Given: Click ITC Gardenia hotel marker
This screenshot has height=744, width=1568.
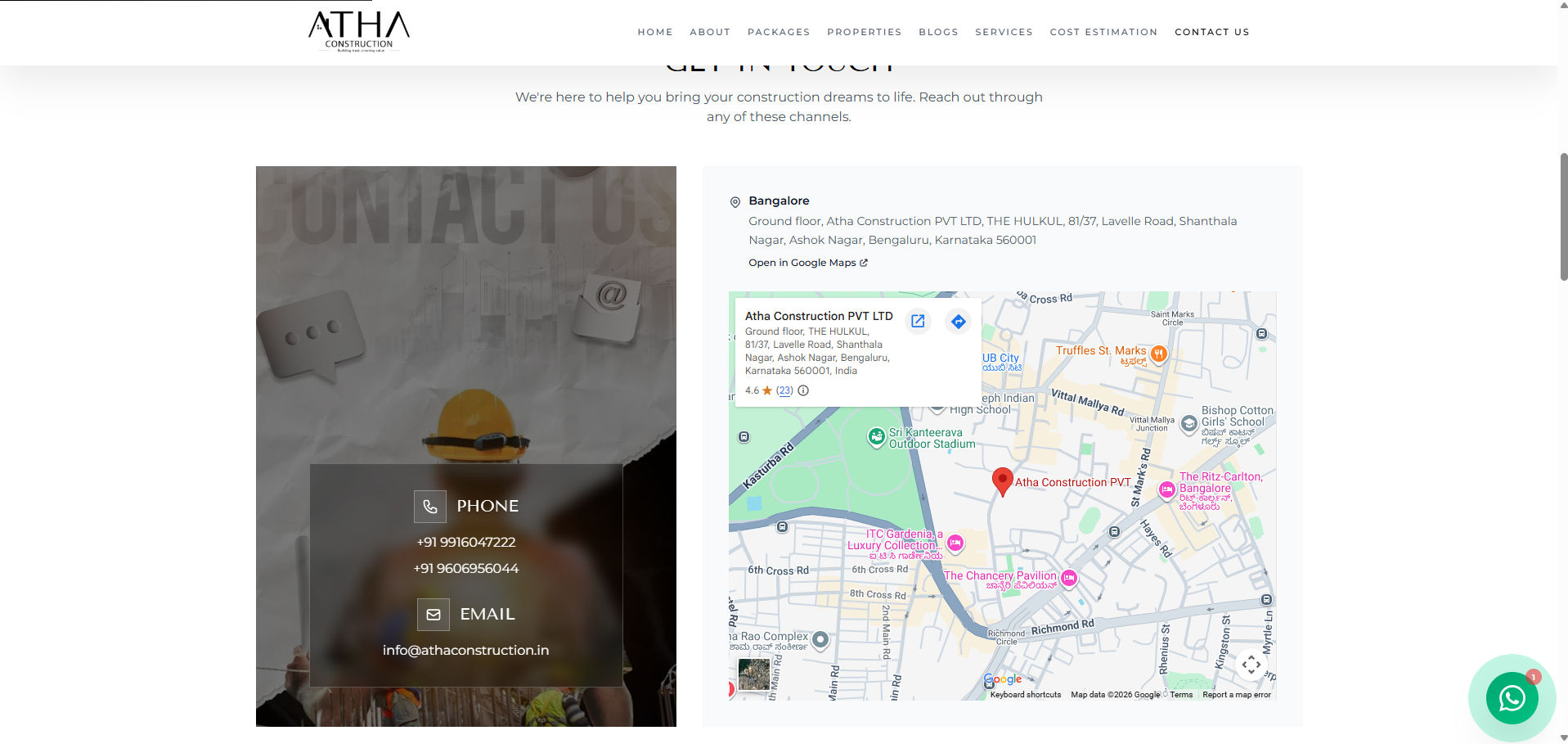Looking at the screenshot, I should [x=955, y=542].
